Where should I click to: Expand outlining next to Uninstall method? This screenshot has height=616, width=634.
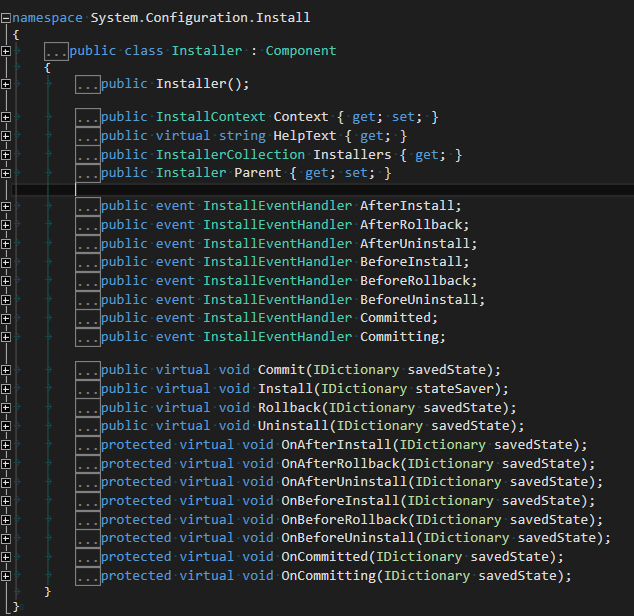(x=6, y=426)
